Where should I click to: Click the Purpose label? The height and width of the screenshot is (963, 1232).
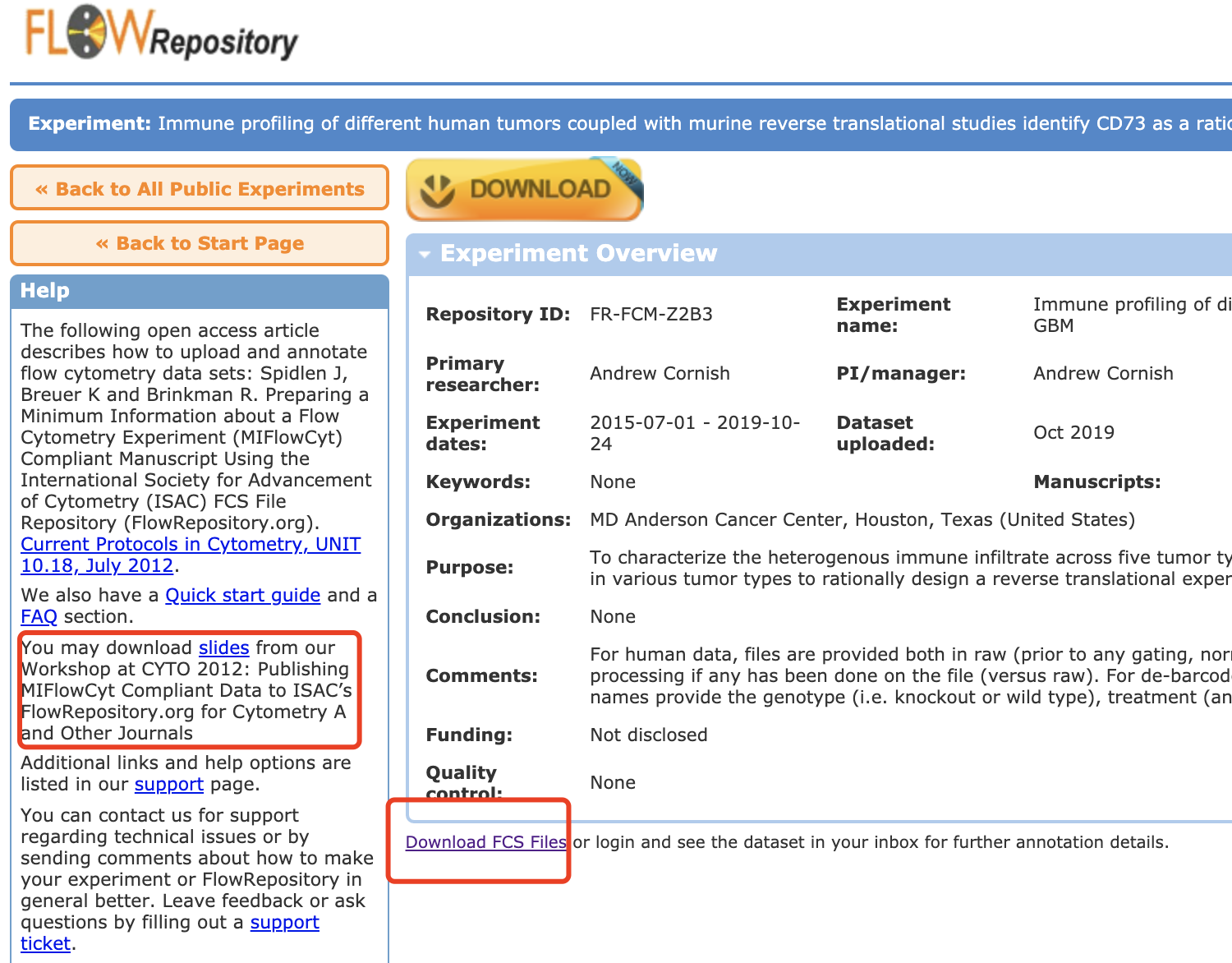point(470,567)
